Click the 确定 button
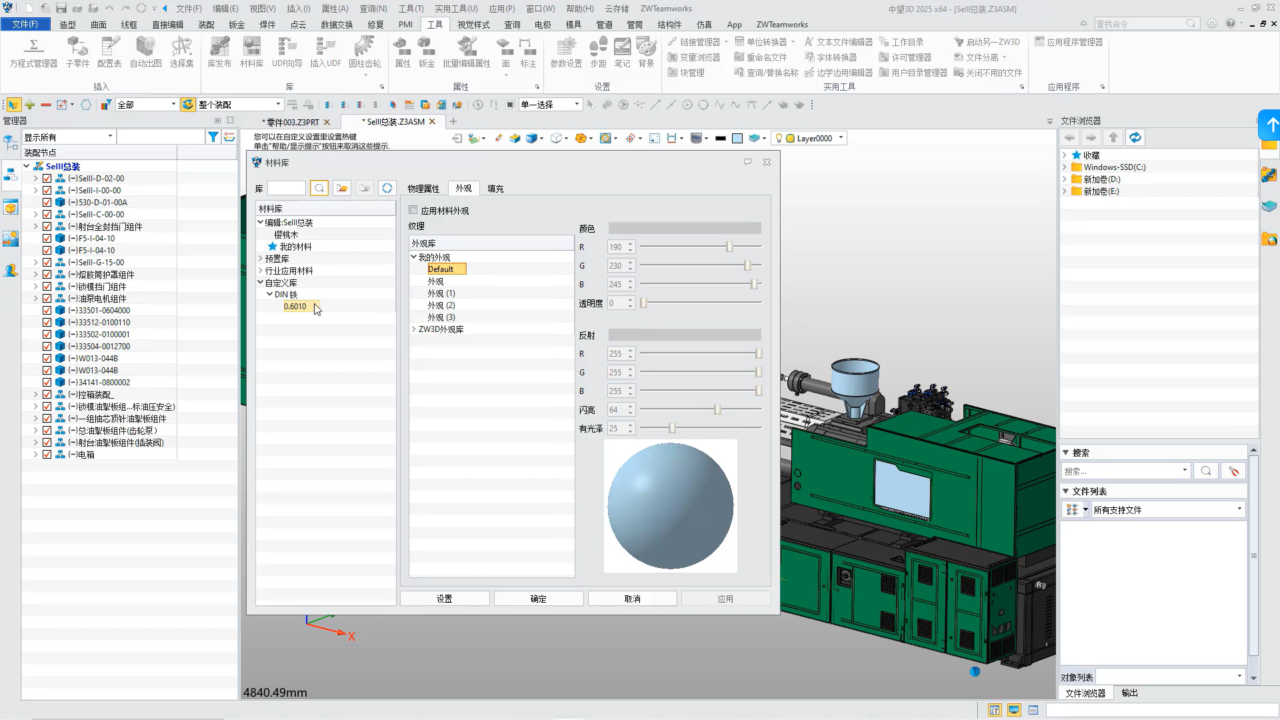The height and width of the screenshot is (720, 1280). pos(538,598)
